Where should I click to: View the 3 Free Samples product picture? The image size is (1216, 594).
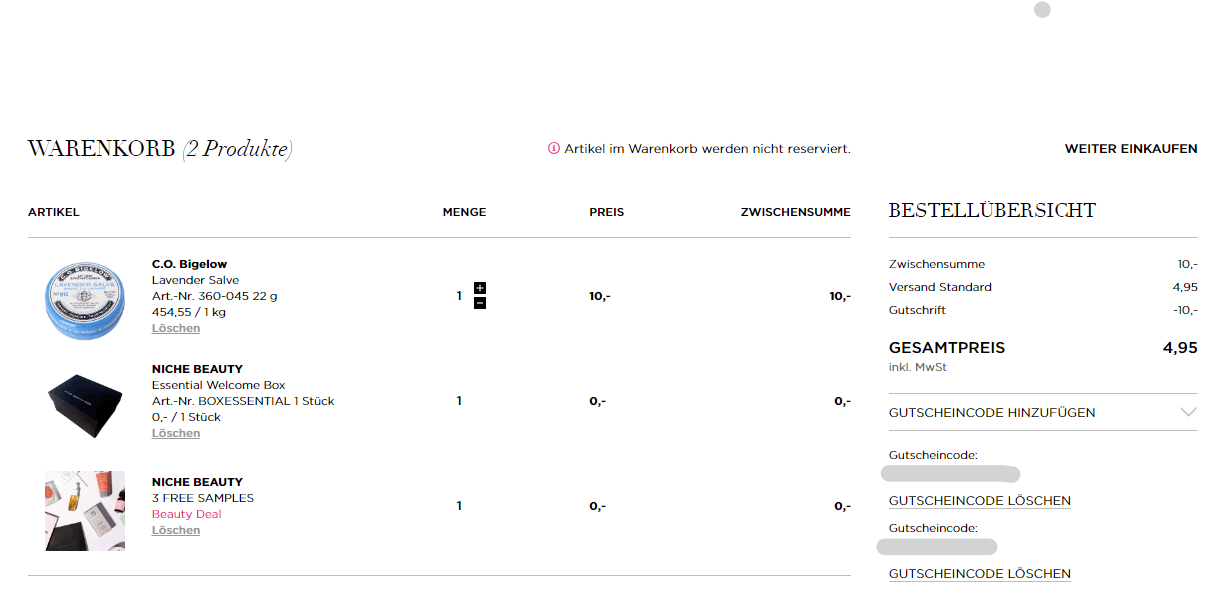(x=85, y=510)
